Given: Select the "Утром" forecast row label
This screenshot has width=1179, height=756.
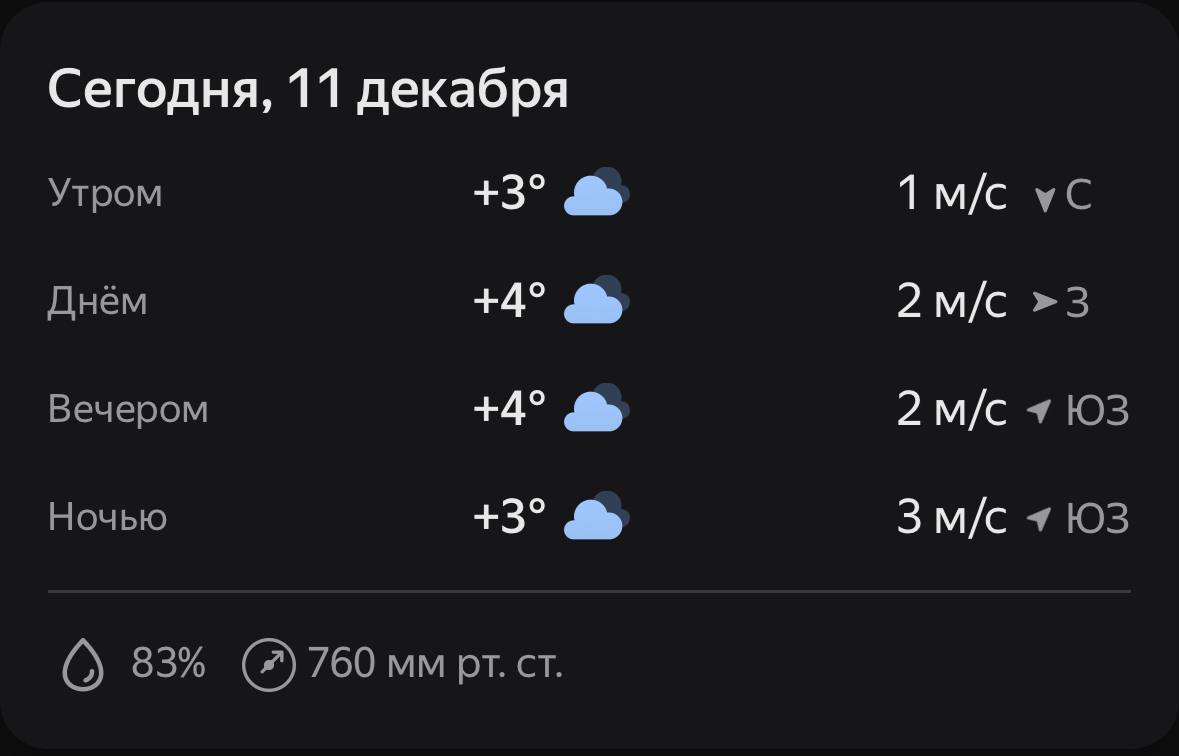Looking at the screenshot, I should [x=105, y=193].
